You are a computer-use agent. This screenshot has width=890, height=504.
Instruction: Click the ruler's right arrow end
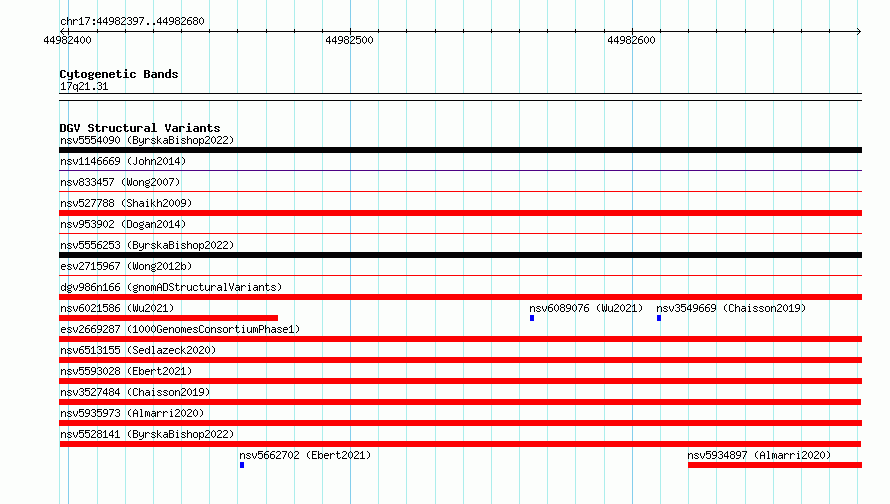858,31
